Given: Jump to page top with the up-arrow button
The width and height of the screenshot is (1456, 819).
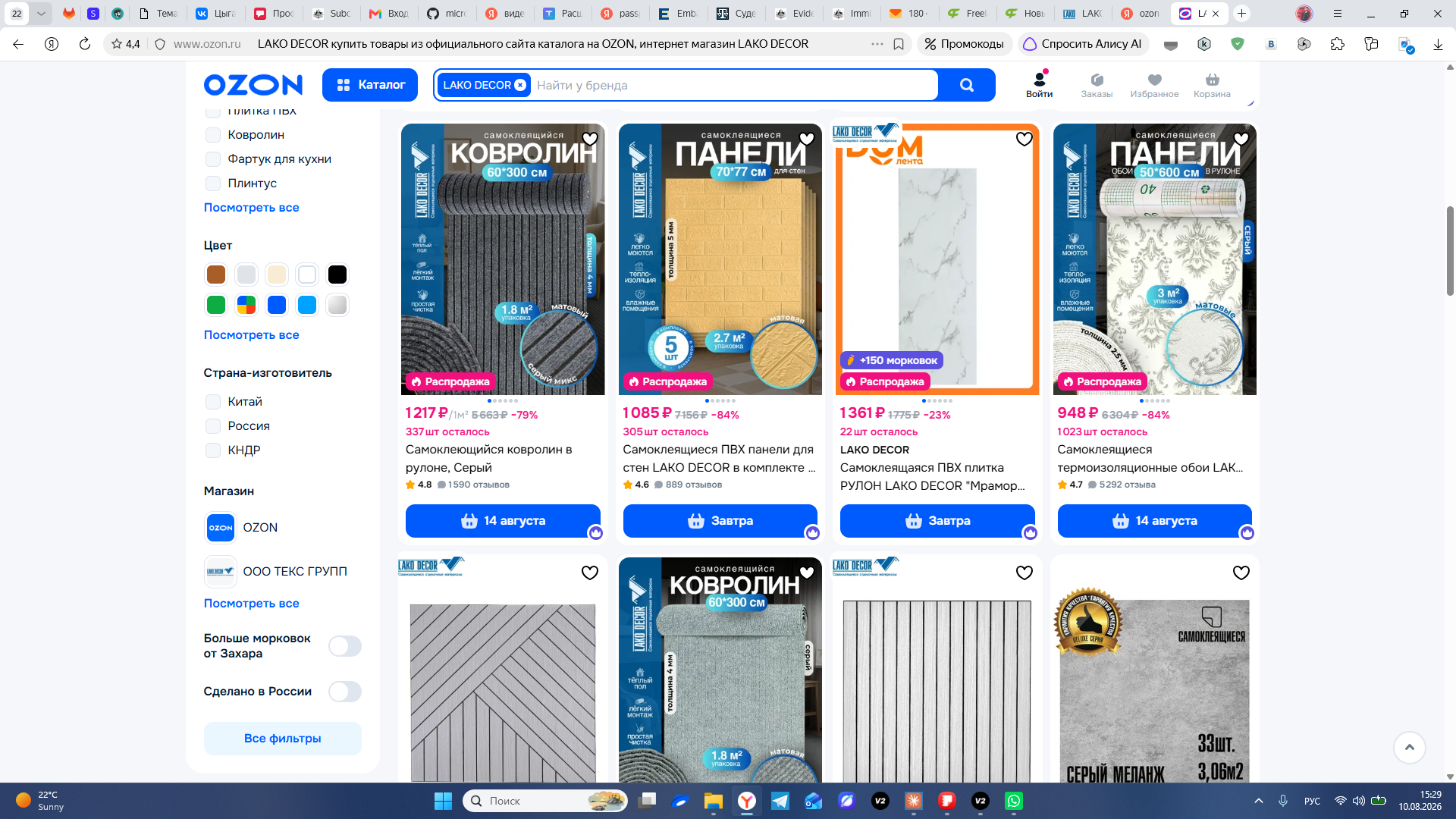Looking at the screenshot, I should (x=1409, y=748).
